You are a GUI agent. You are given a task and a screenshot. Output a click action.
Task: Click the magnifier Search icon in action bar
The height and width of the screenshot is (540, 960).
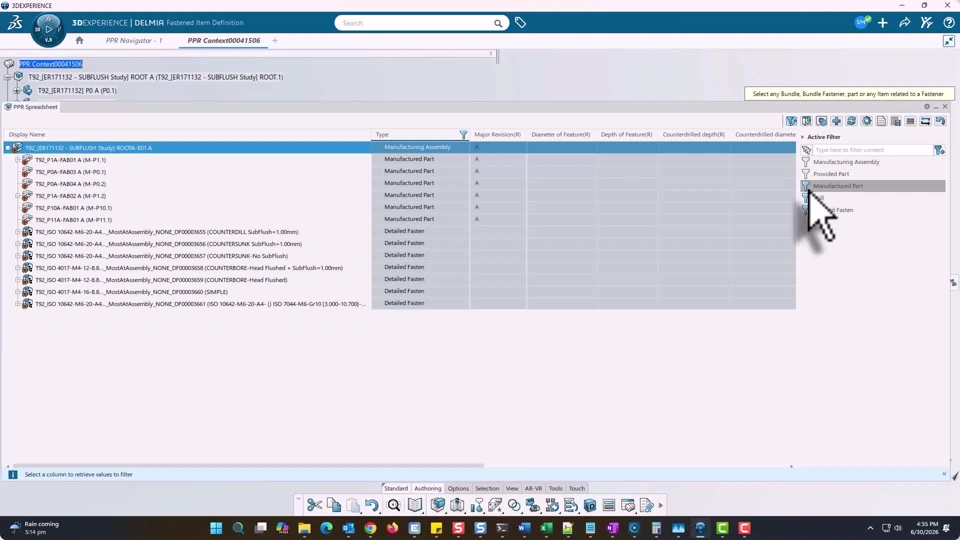coord(394,505)
